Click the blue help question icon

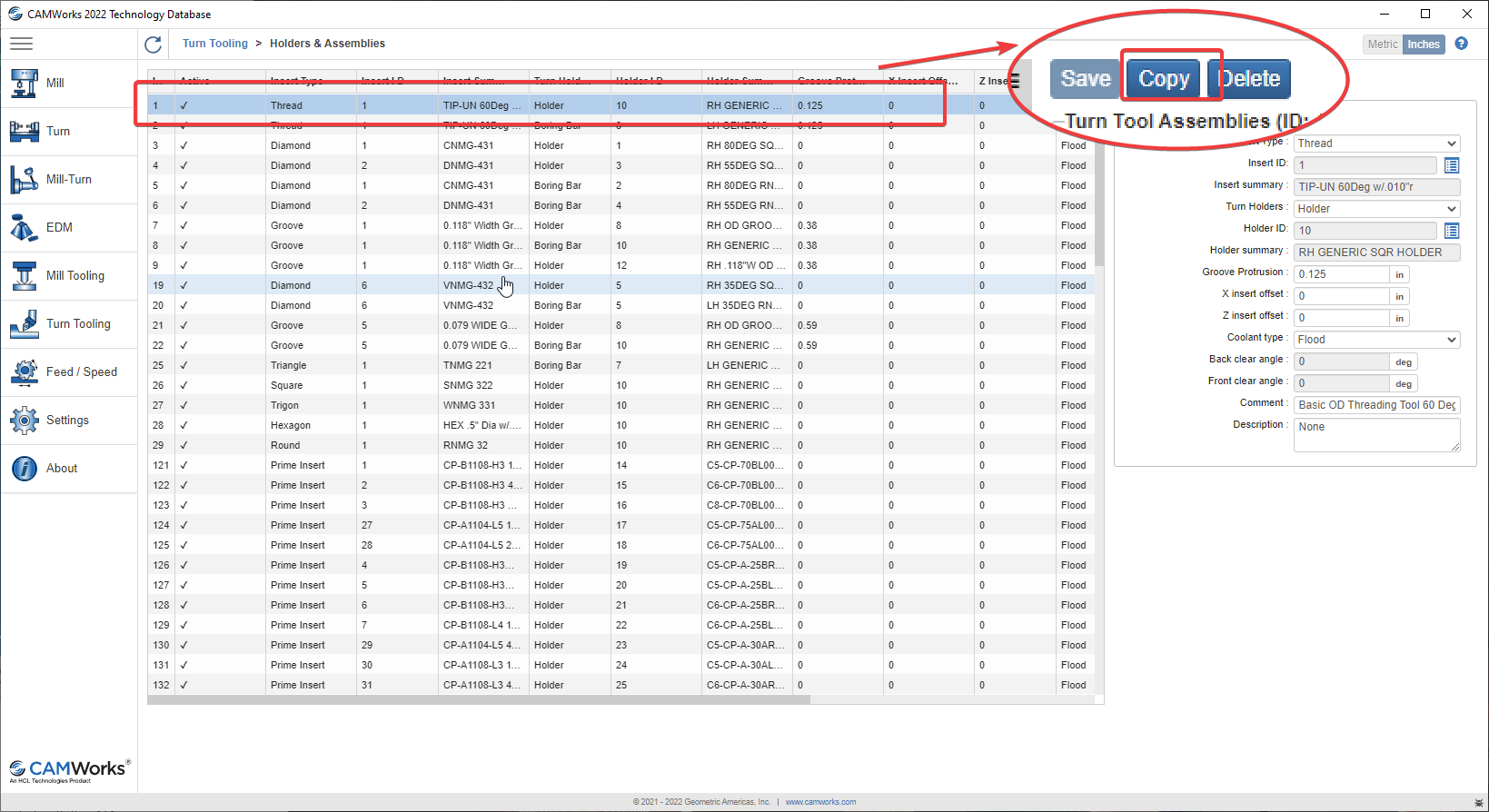coord(1462,44)
